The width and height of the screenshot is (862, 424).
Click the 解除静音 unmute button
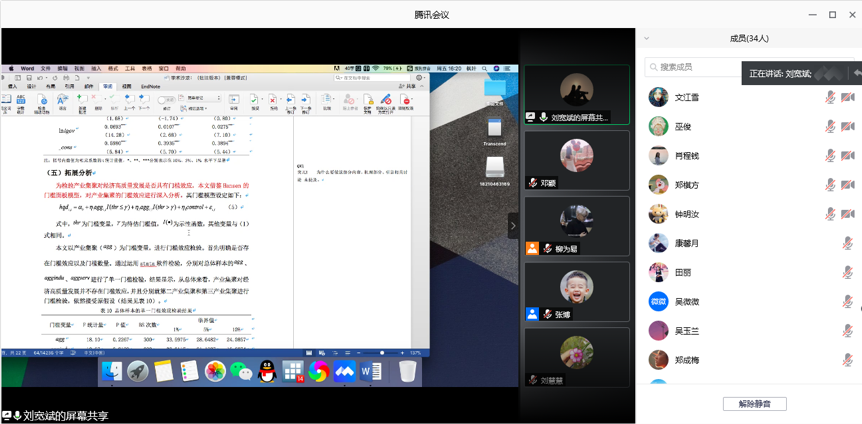click(x=754, y=404)
